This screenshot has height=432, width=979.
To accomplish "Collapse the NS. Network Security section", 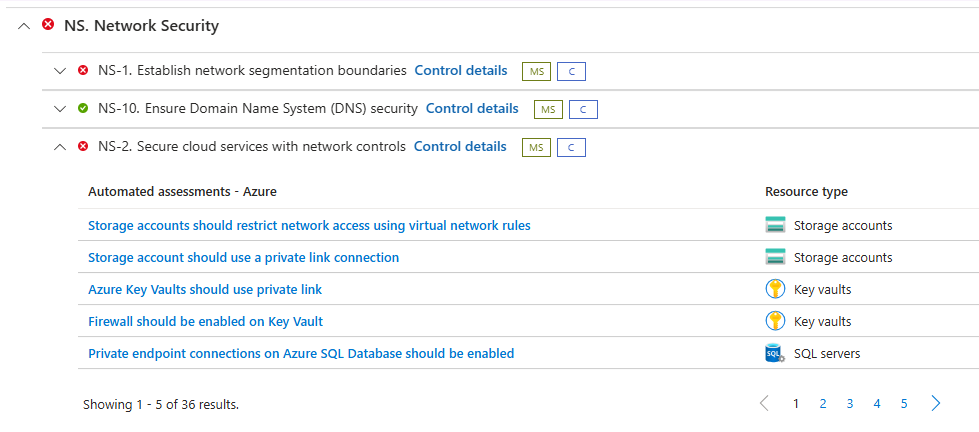I will pyautogui.click(x=24, y=26).
